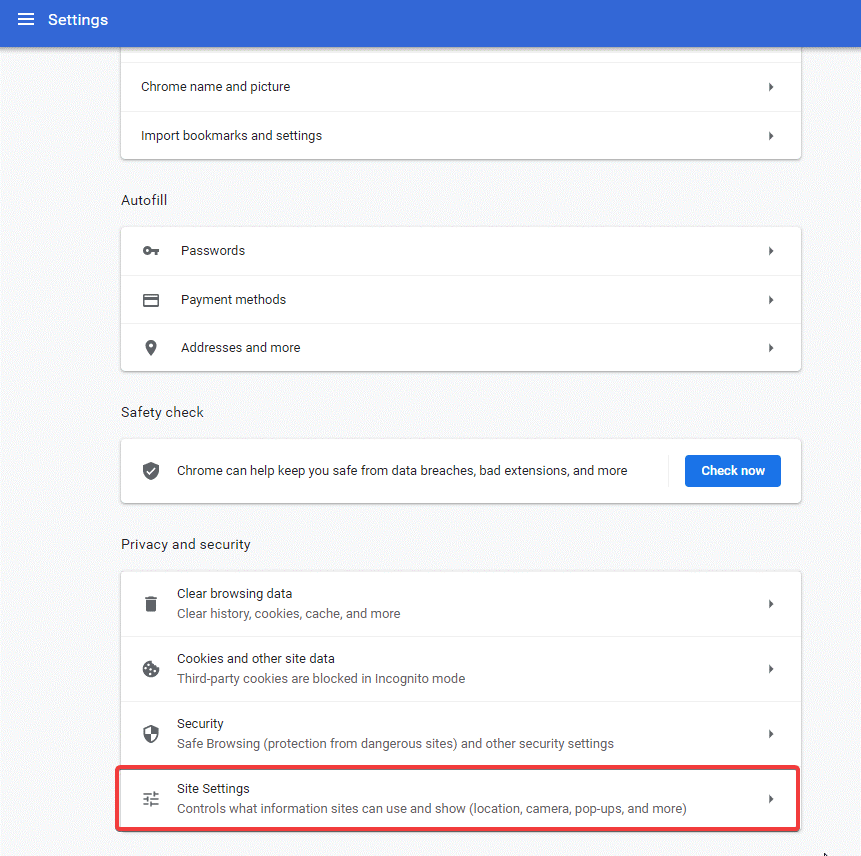Select Cookies and other site data
This screenshot has width=861, height=856.
(x=460, y=668)
